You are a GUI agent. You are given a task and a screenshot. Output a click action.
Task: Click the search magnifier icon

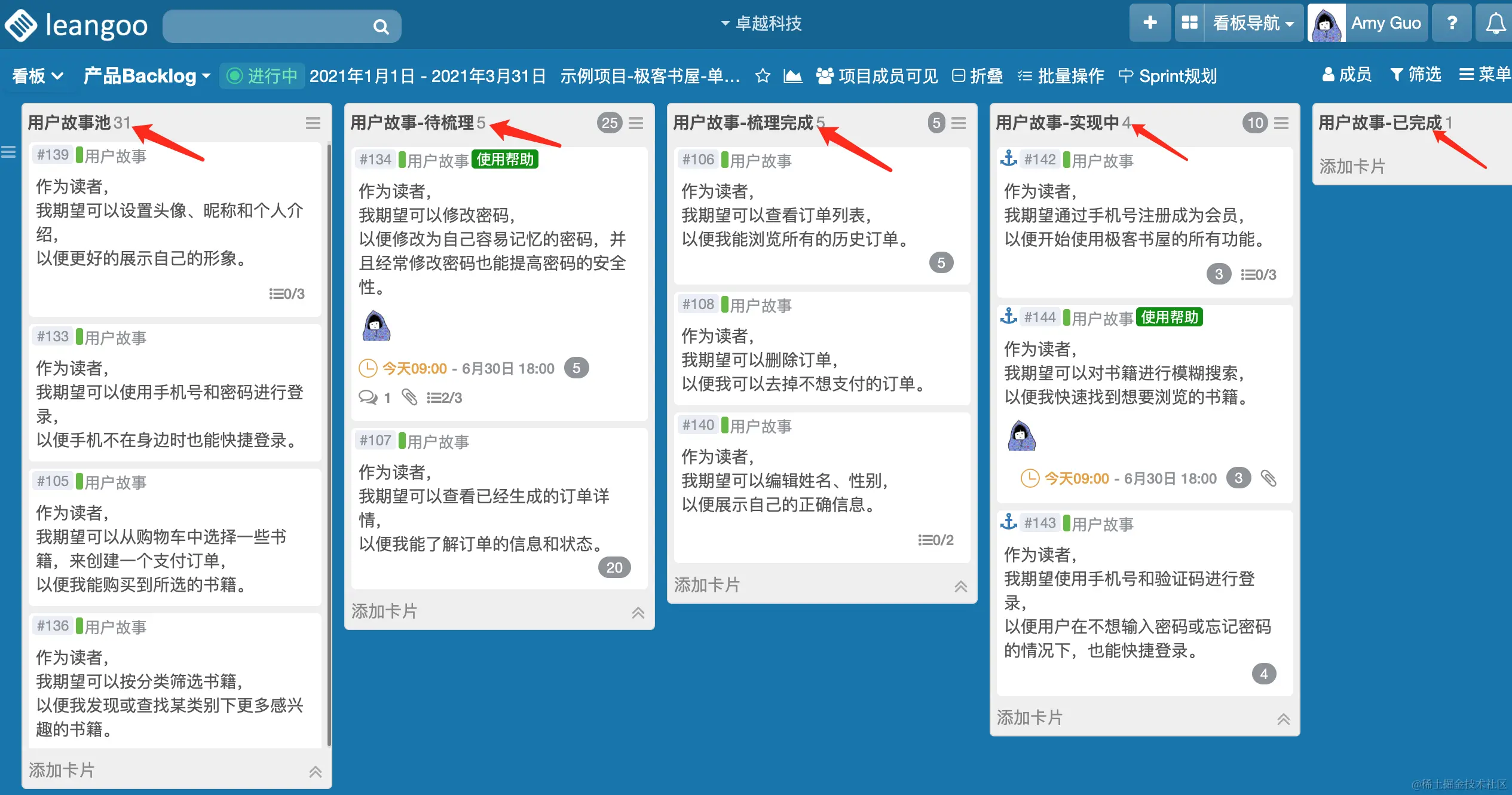[x=381, y=26]
